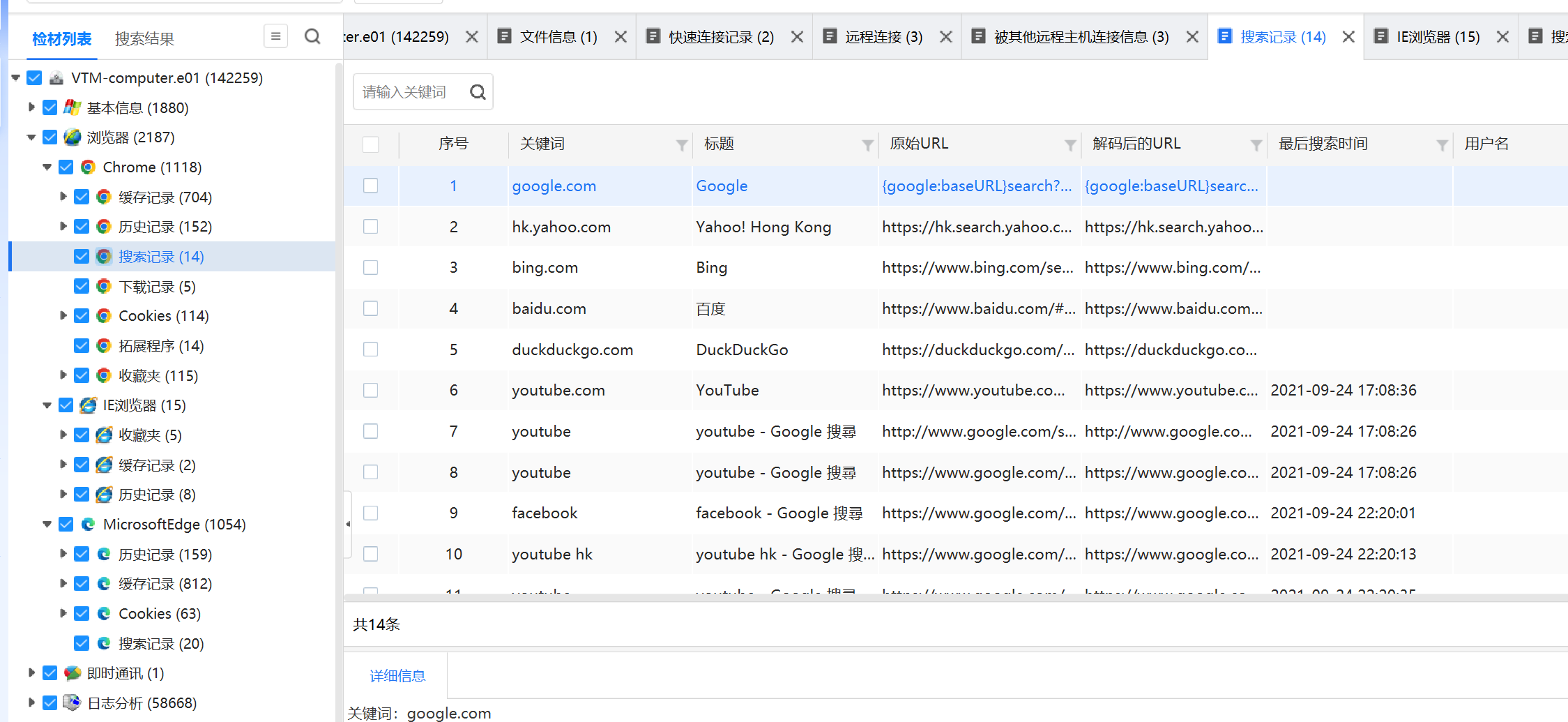Open the 详细信息 details tab

pyautogui.click(x=397, y=675)
